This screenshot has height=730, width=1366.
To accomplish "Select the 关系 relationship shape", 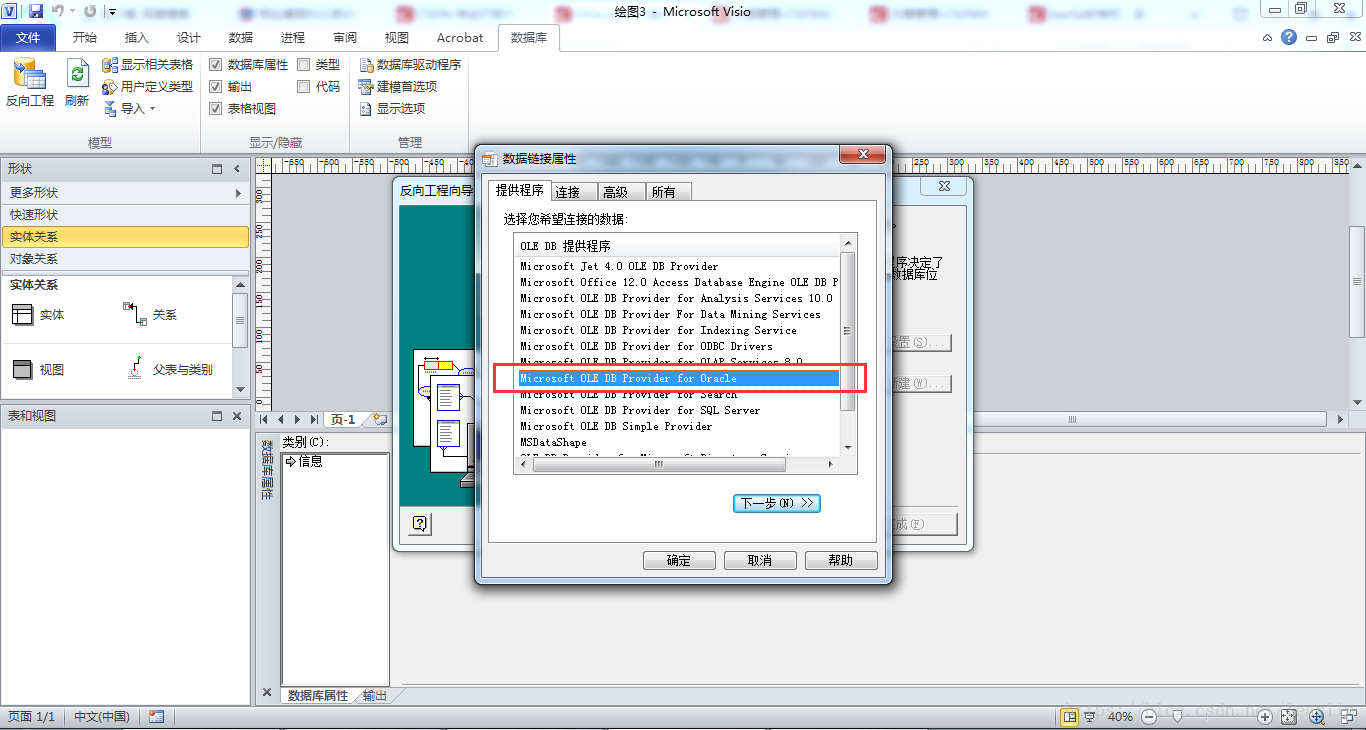I will tap(150, 314).
